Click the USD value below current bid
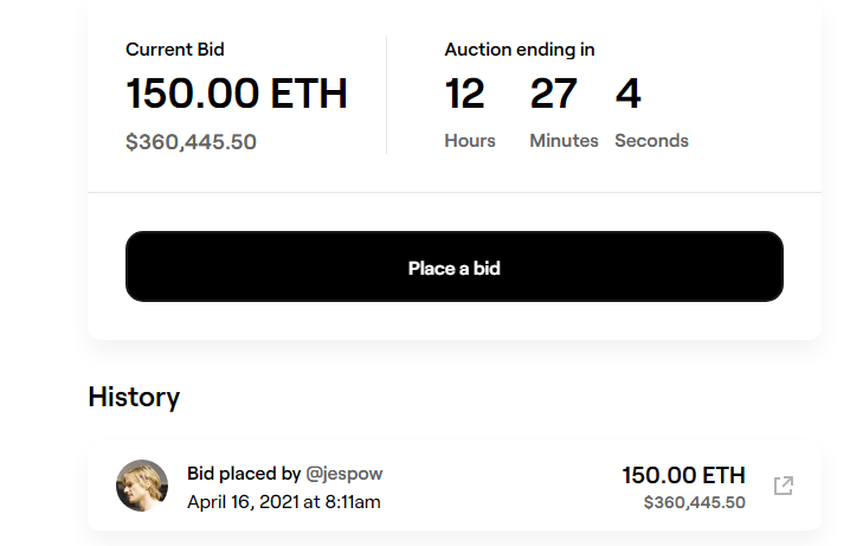The width and height of the screenshot is (850, 546). (x=191, y=142)
